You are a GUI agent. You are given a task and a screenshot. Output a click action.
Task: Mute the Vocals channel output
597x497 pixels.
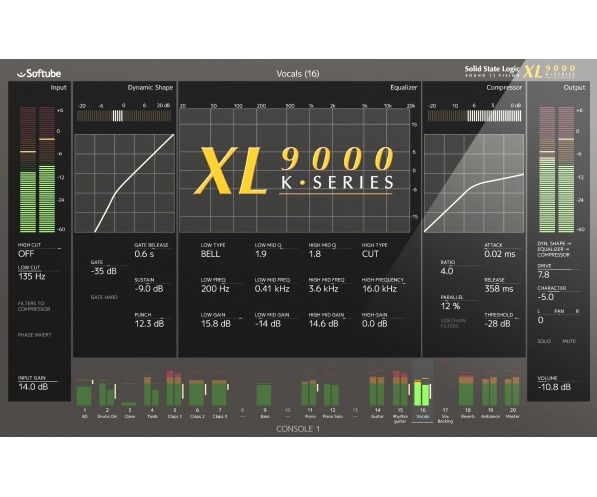pyautogui.click(x=569, y=341)
